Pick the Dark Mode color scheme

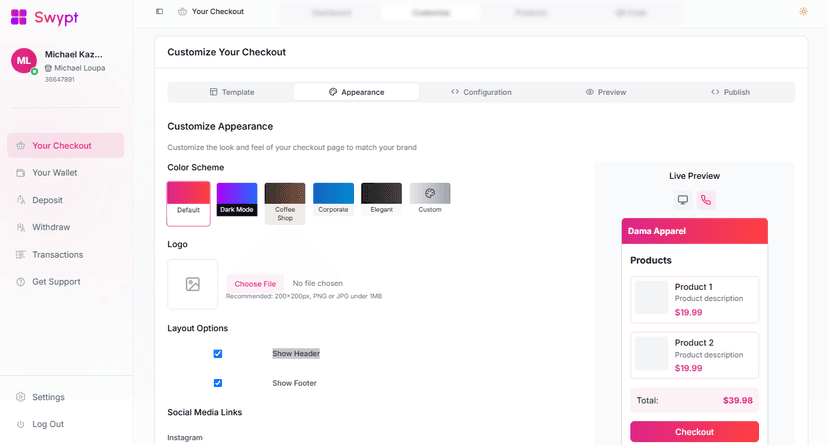click(237, 199)
